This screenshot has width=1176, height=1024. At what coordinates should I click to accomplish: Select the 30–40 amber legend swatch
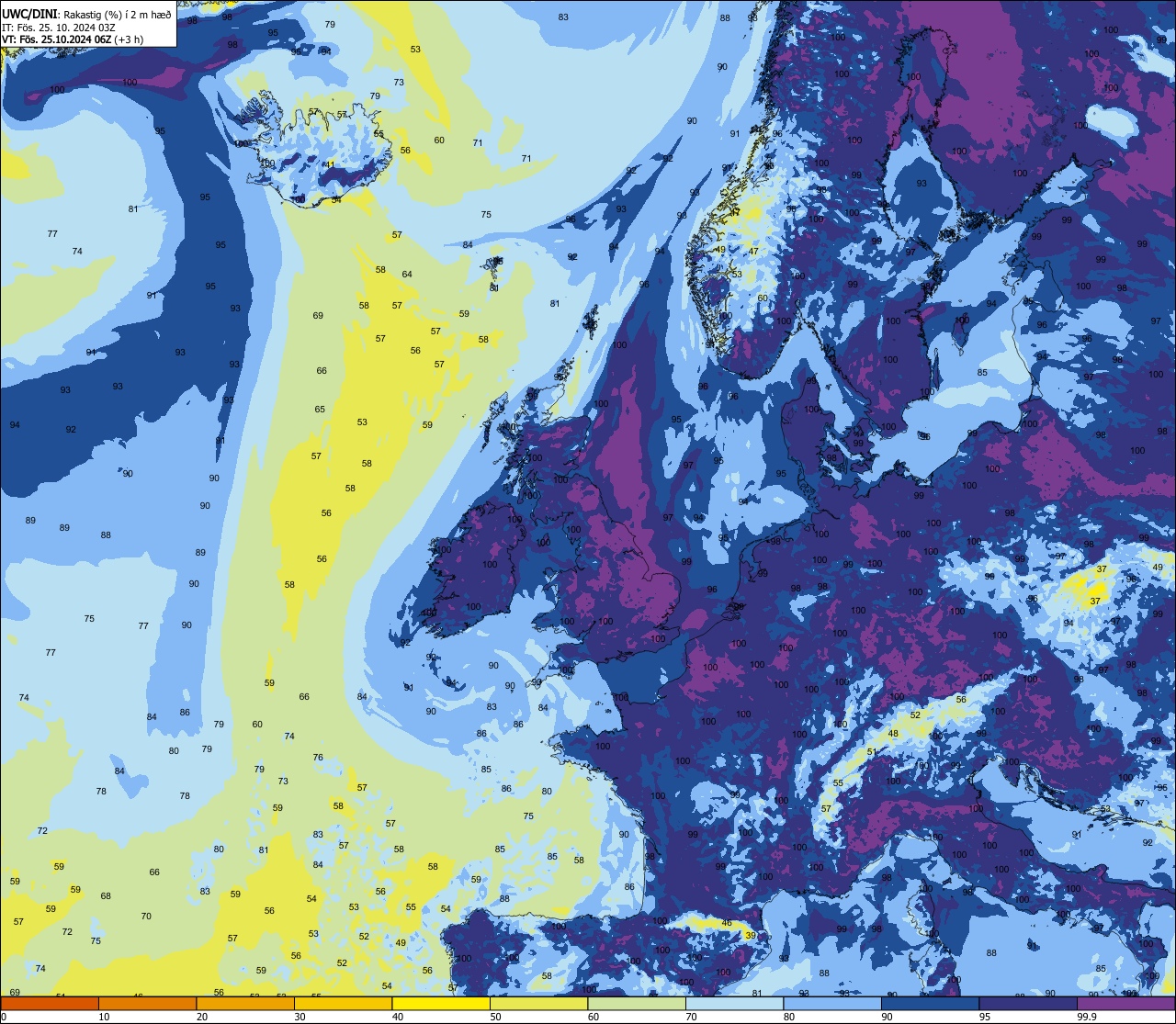[343, 1004]
